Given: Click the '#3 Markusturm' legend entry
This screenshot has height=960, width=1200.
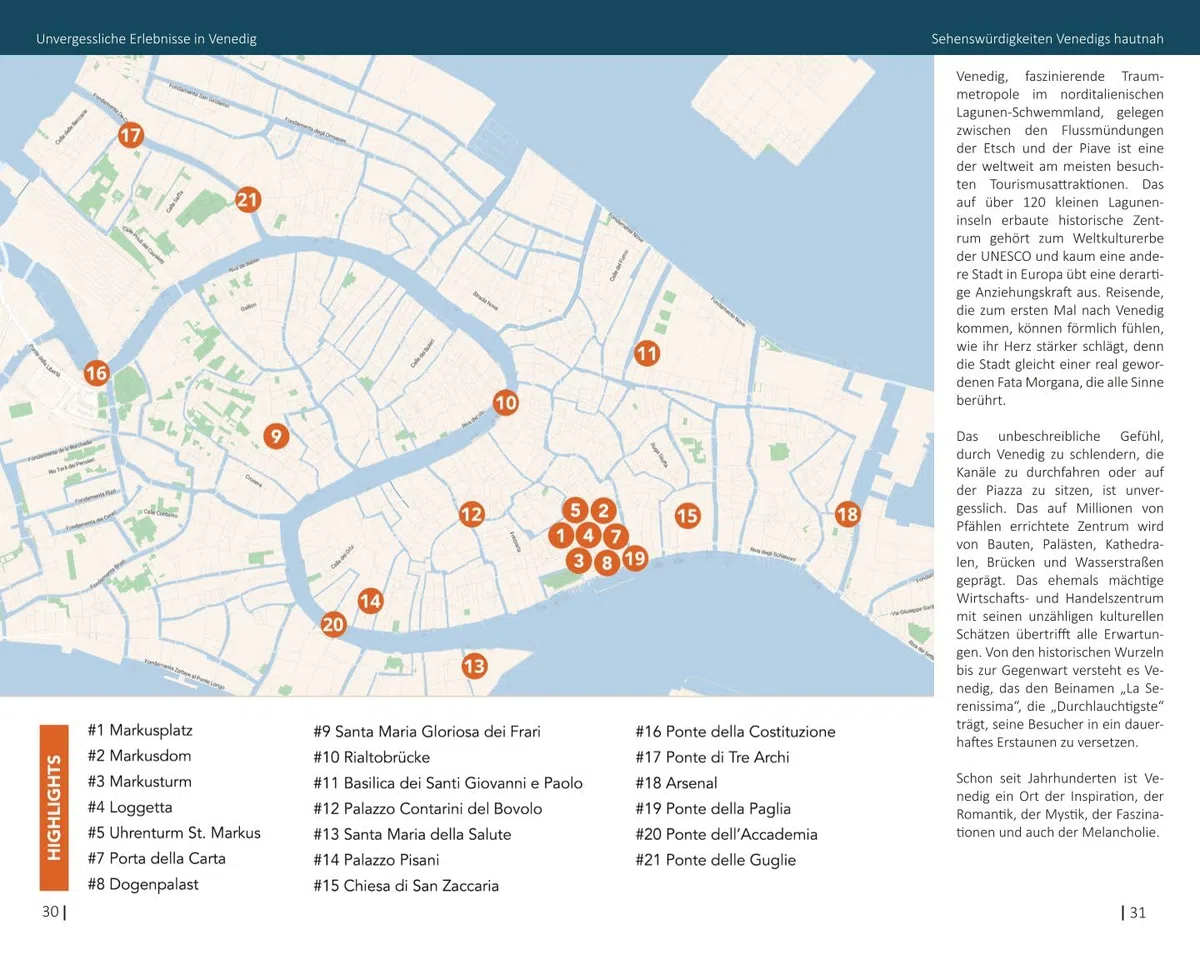Looking at the screenshot, I should pos(140,782).
